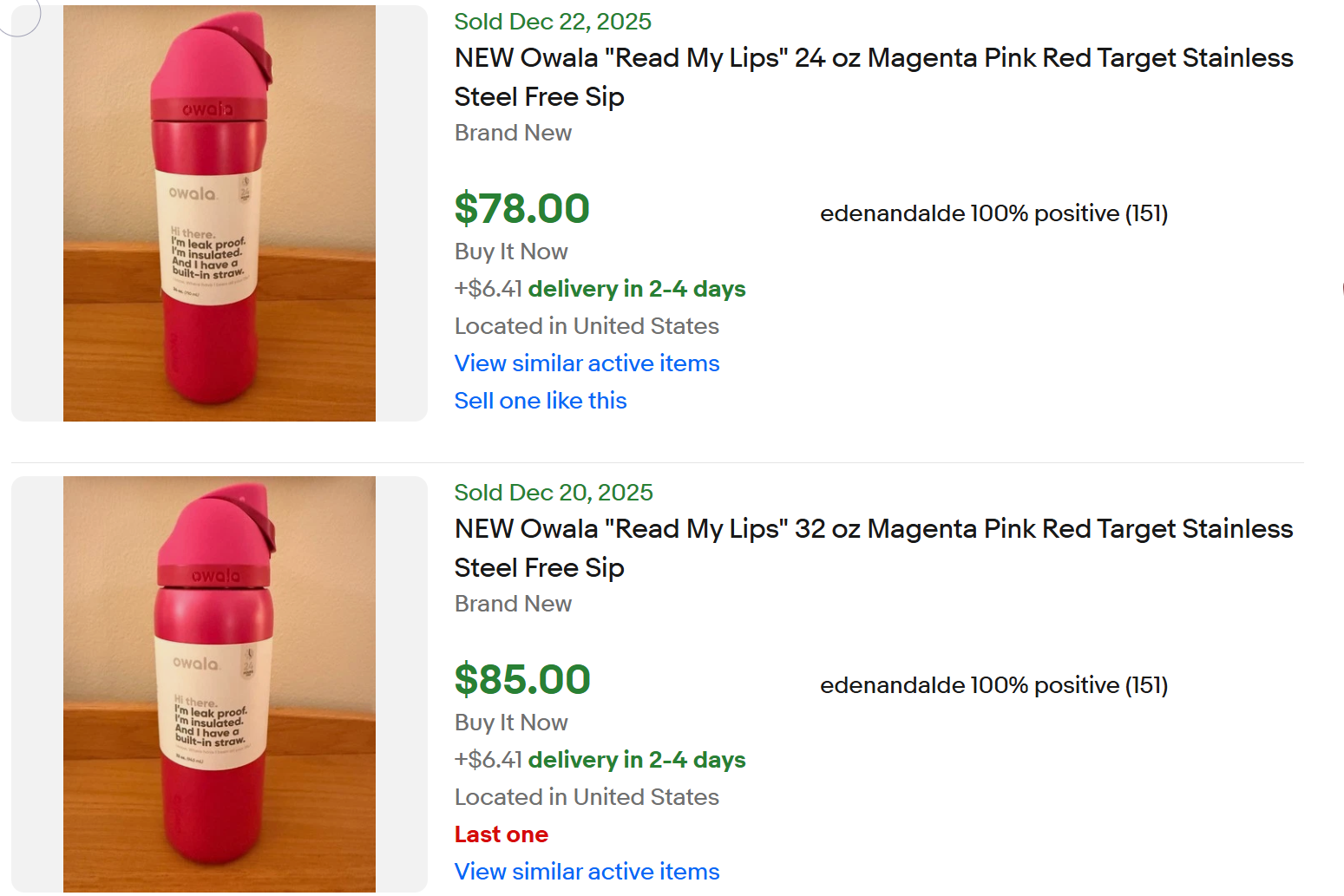Open the 24 oz Owala bottle photo
Screen dimensions: 1344x896
[219, 213]
